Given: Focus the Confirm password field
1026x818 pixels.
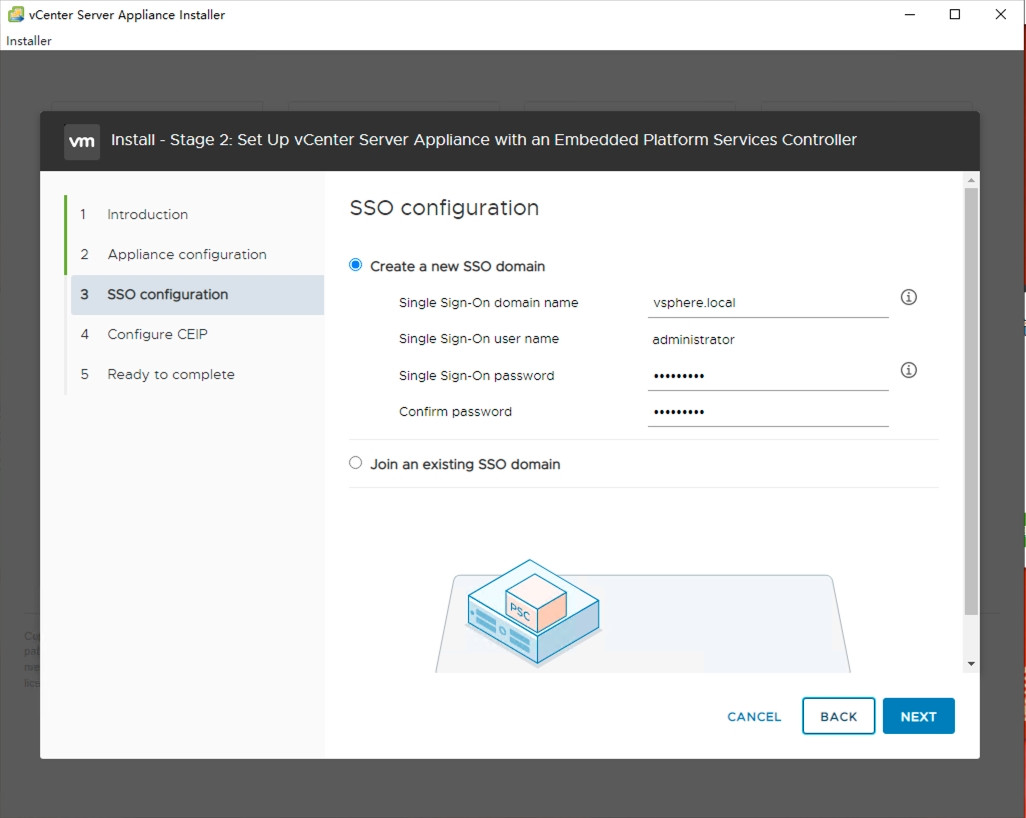Looking at the screenshot, I should coord(767,411).
